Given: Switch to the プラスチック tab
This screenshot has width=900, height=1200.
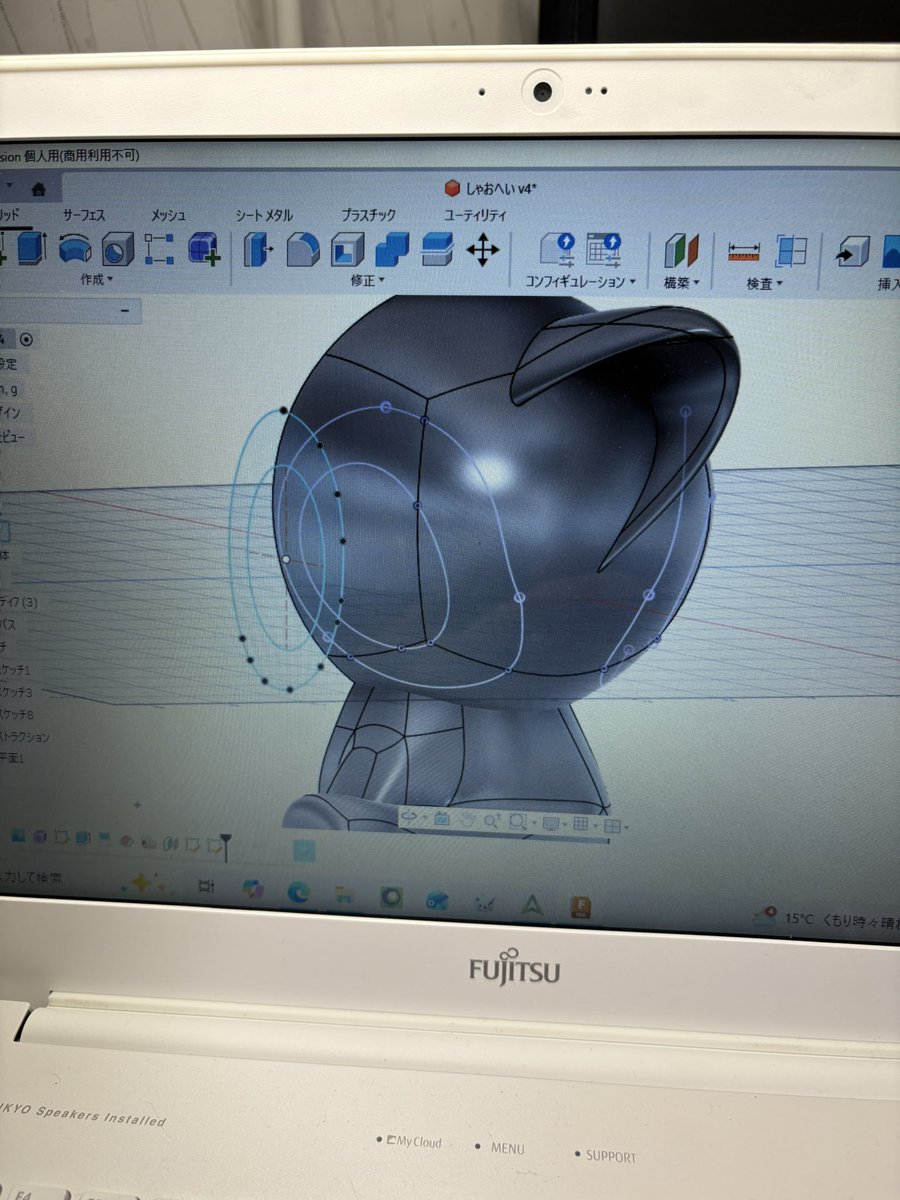Looking at the screenshot, I should click(368, 215).
